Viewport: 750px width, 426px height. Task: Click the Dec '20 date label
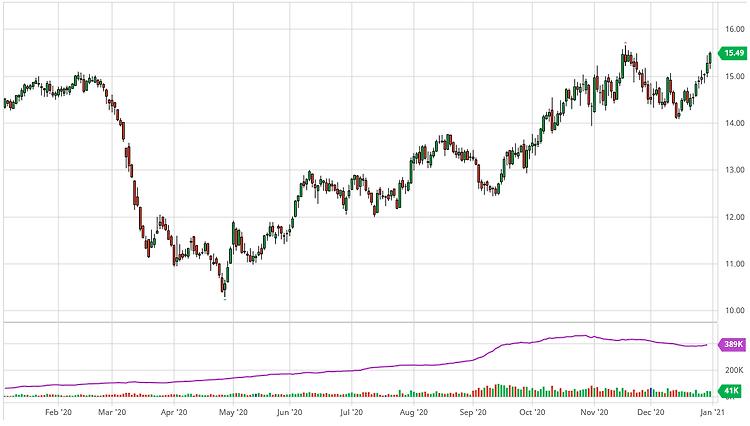(651, 412)
